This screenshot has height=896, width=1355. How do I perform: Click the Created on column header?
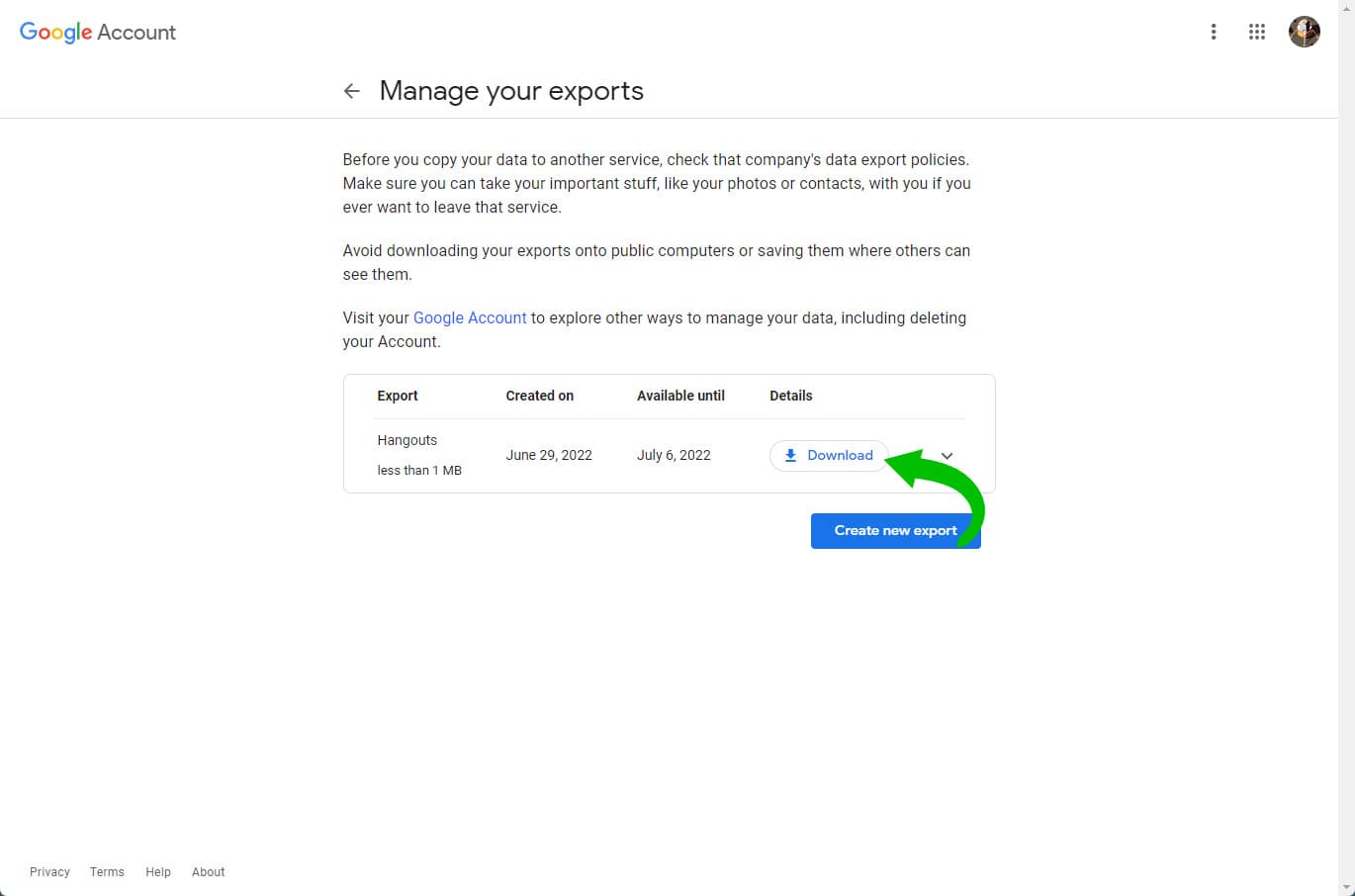pyautogui.click(x=539, y=396)
